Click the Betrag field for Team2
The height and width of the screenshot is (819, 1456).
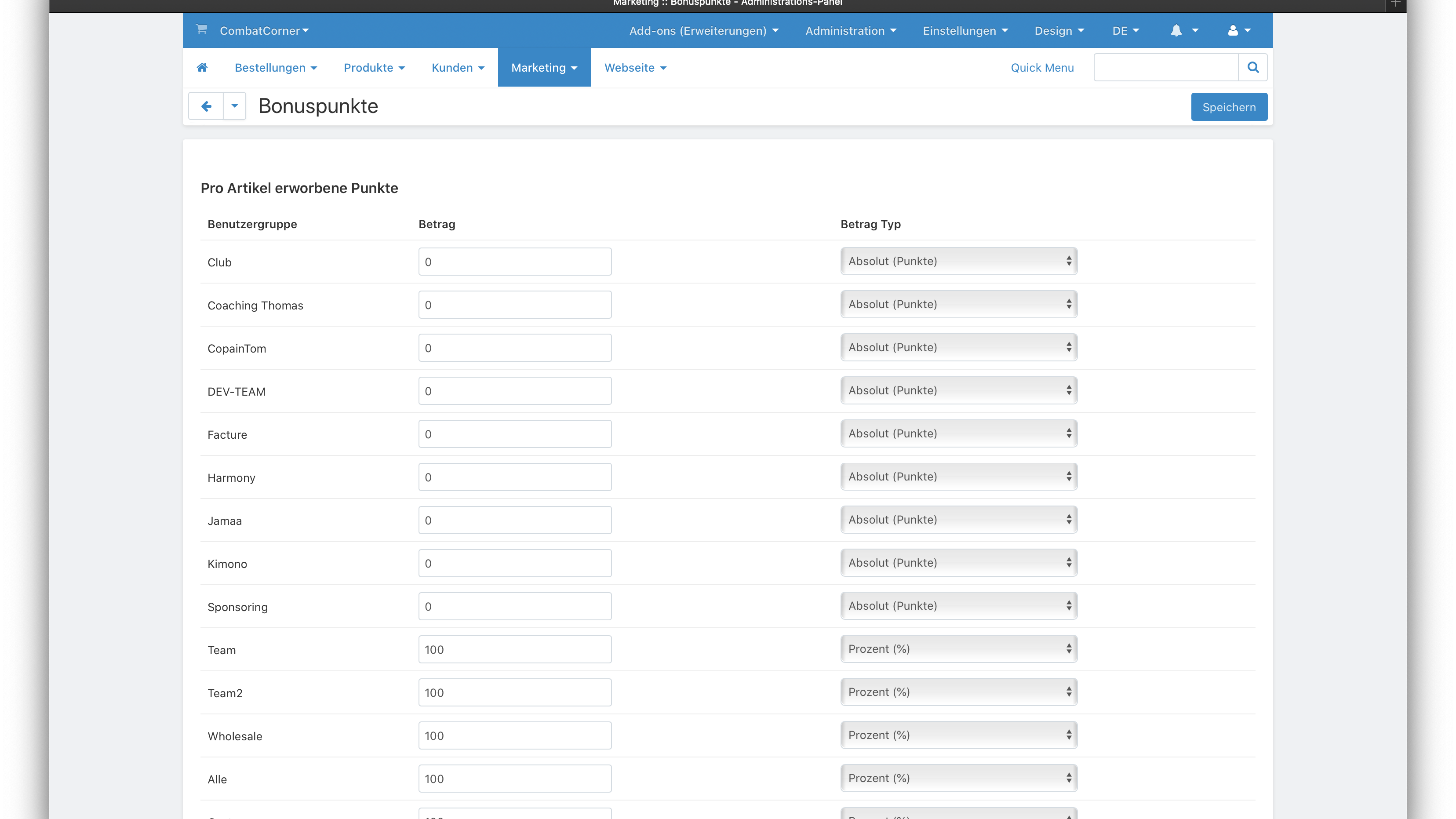515,692
